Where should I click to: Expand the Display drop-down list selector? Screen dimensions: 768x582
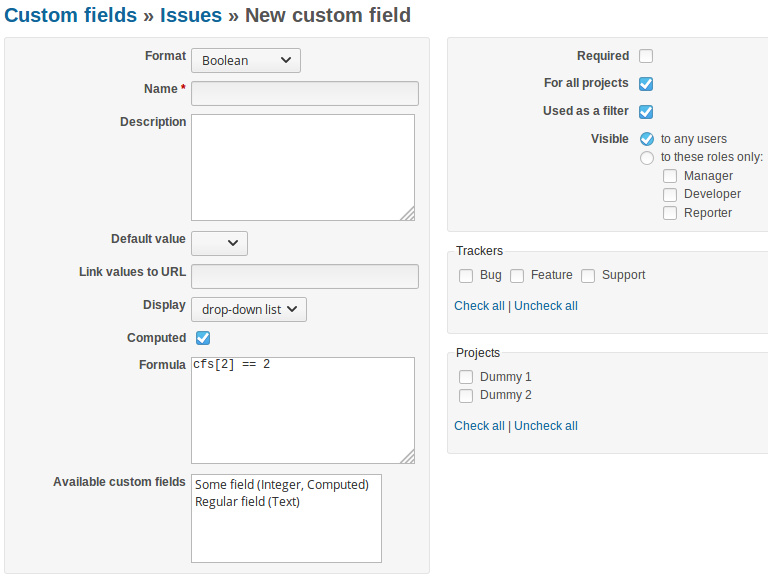[x=248, y=309]
